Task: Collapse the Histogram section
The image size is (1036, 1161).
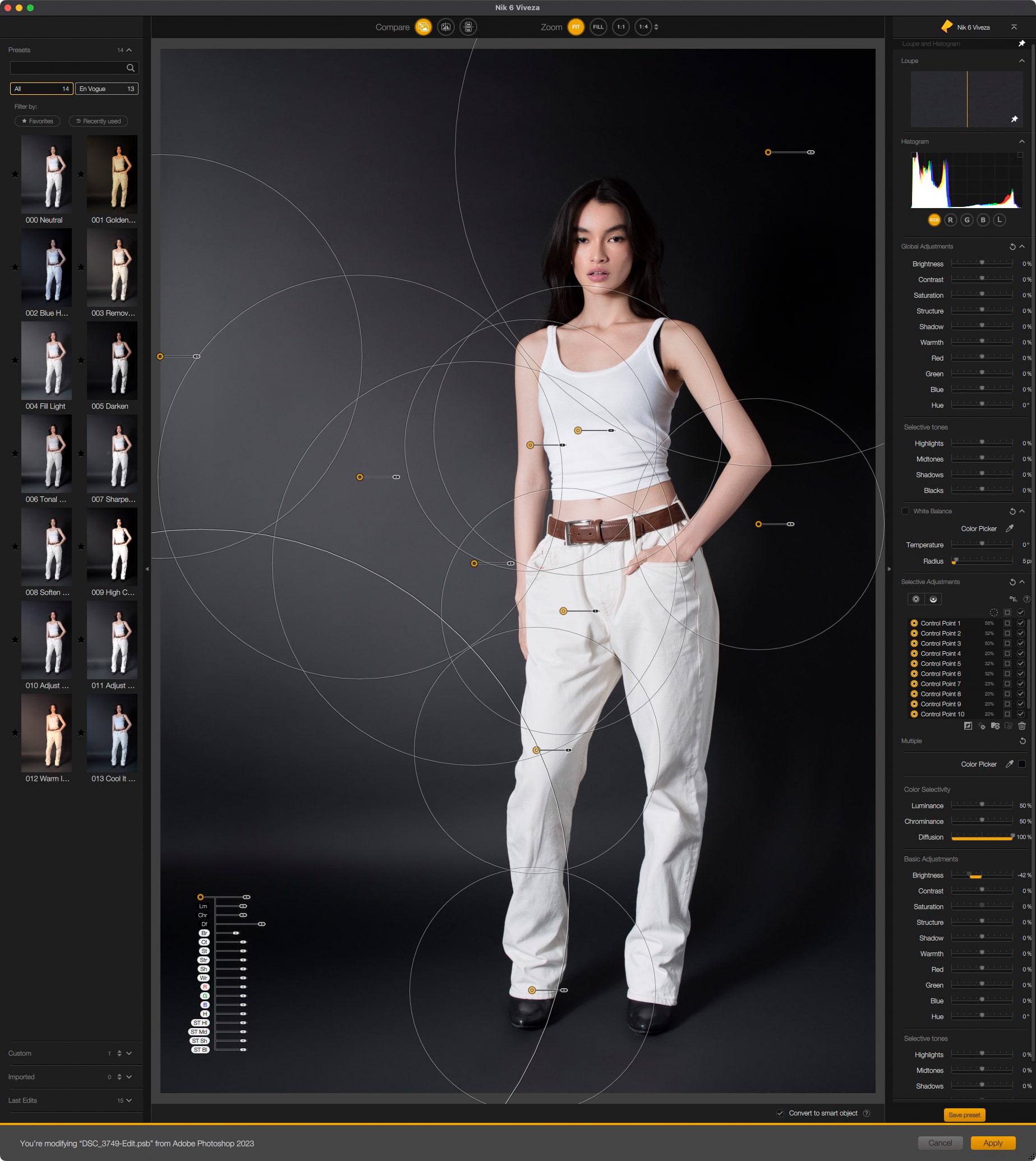Action: [x=1022, y=142]
